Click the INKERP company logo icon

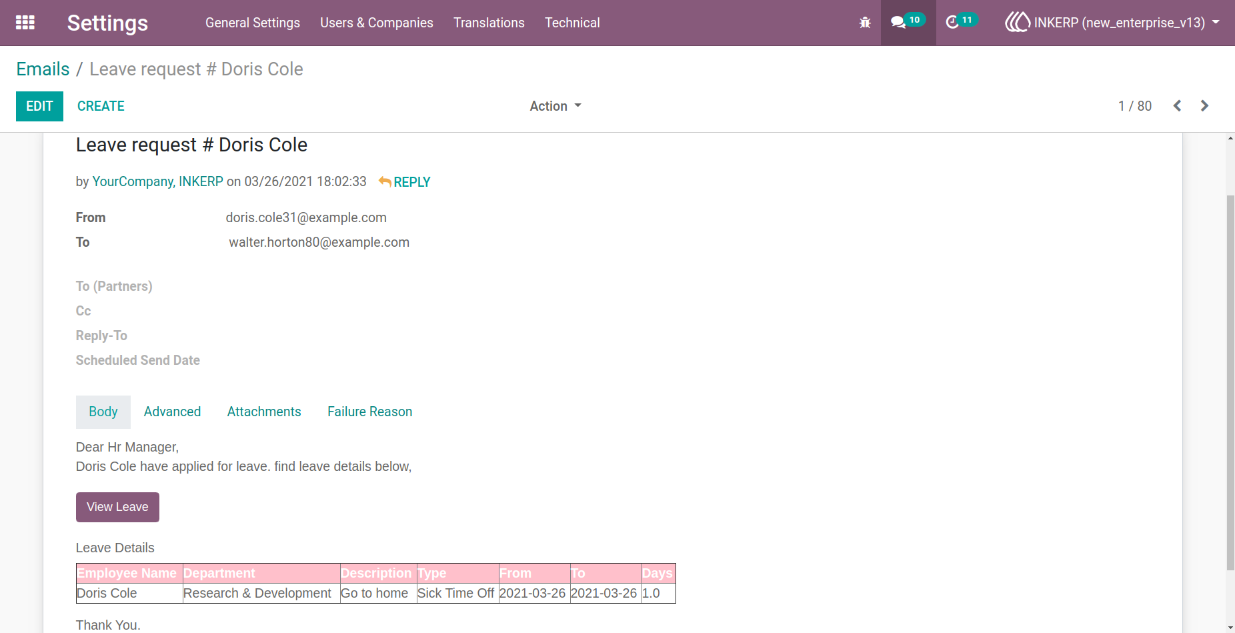1017,22
